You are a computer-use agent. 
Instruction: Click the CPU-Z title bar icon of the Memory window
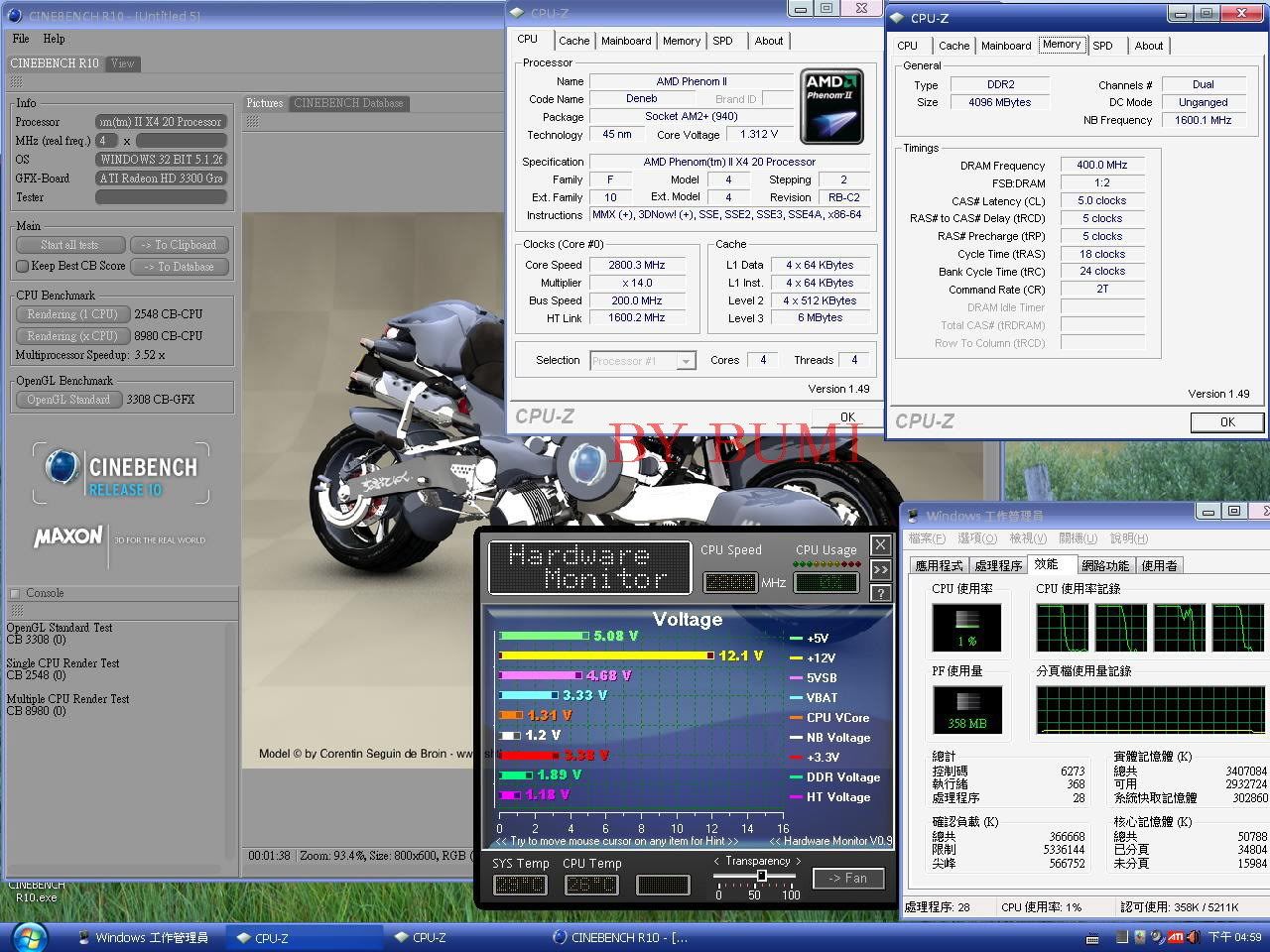(x=898, y=18)
